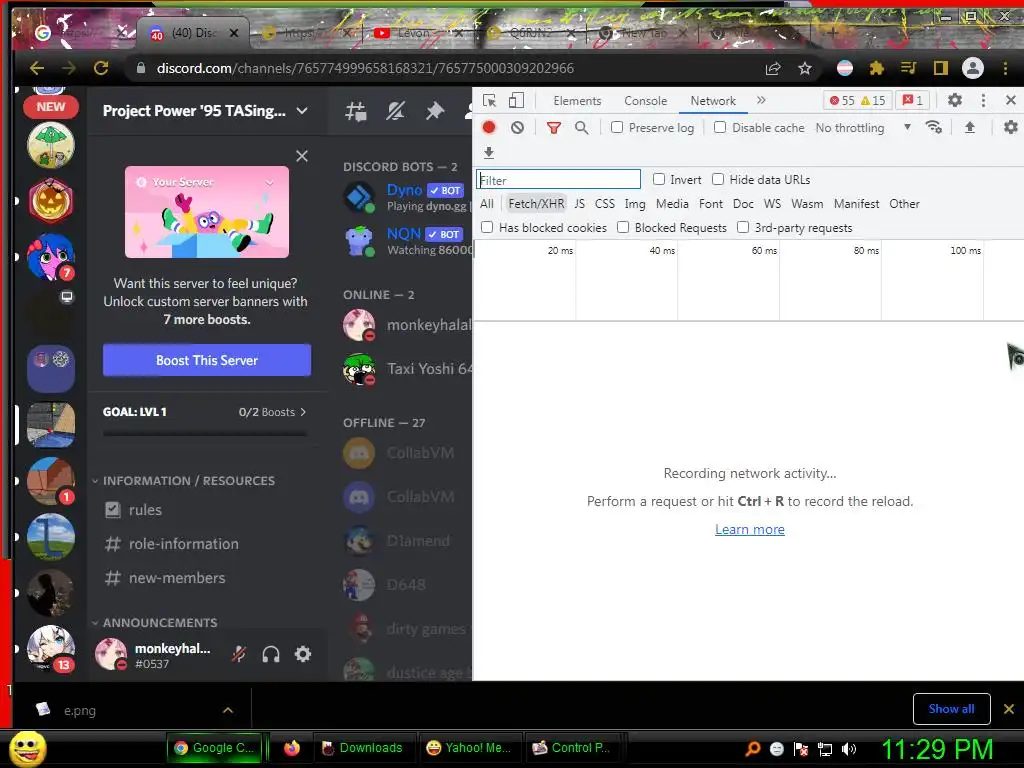Click the export HAR download arrow icon

coord(488,153)
